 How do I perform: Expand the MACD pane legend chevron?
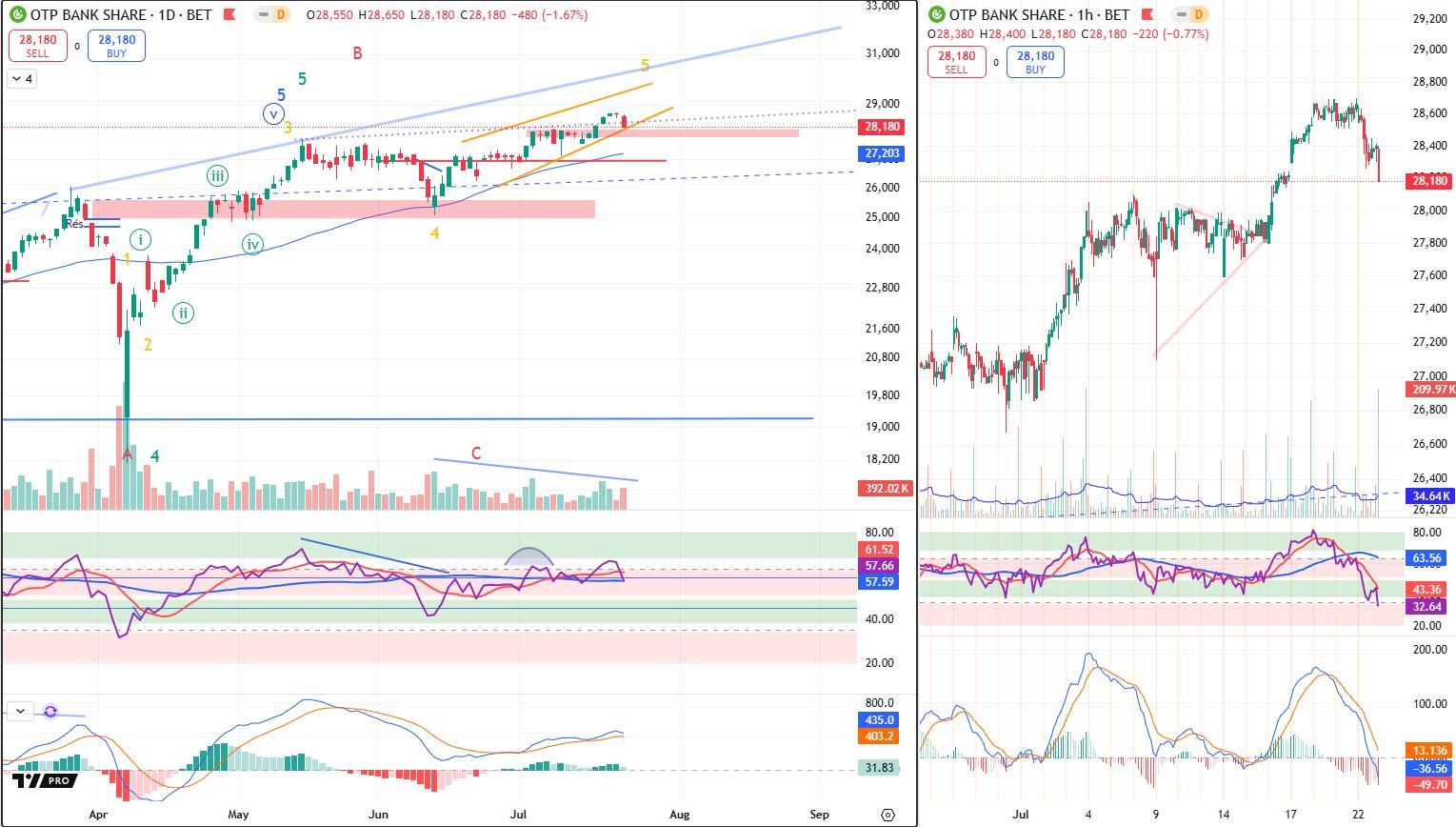click(x=20, y=711)
